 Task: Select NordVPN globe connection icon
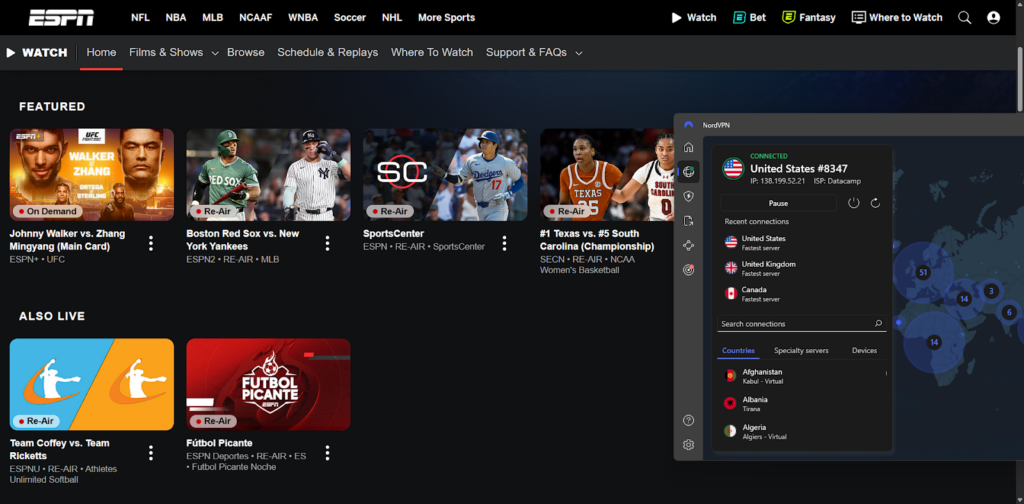tap(688, 172)
